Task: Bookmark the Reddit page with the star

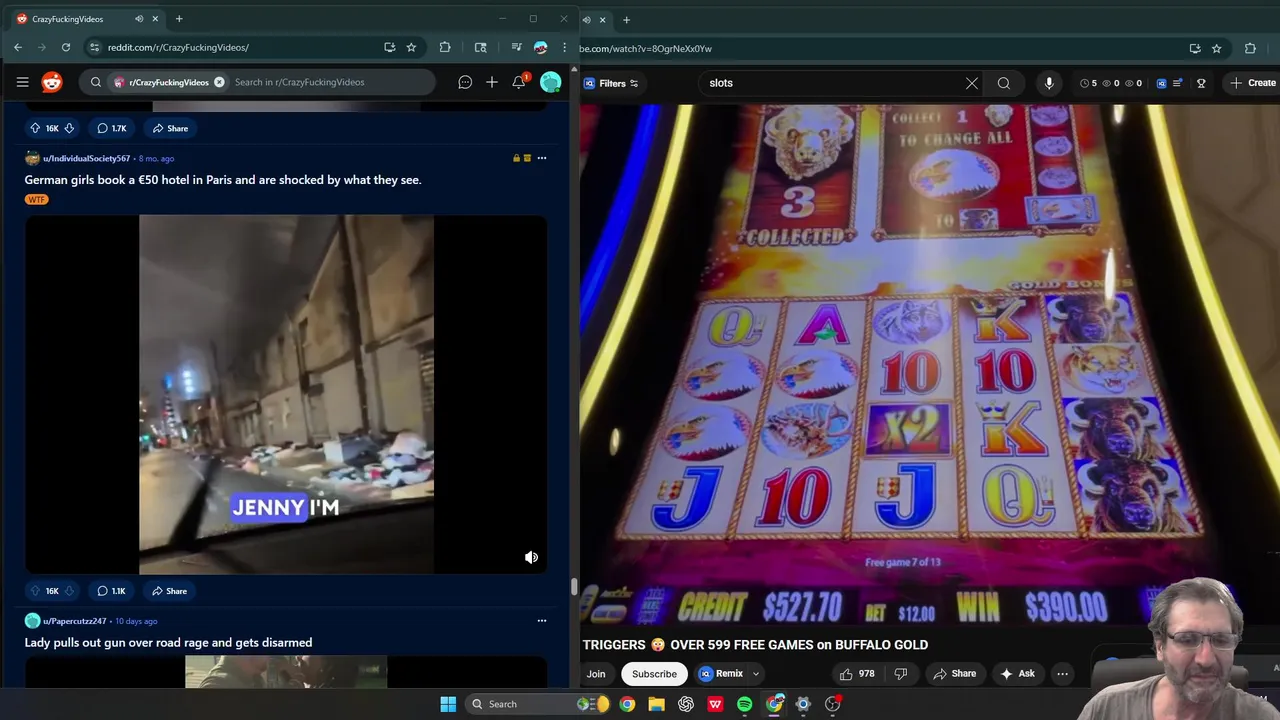Action: pyautogui.click(x=411, y=47)
